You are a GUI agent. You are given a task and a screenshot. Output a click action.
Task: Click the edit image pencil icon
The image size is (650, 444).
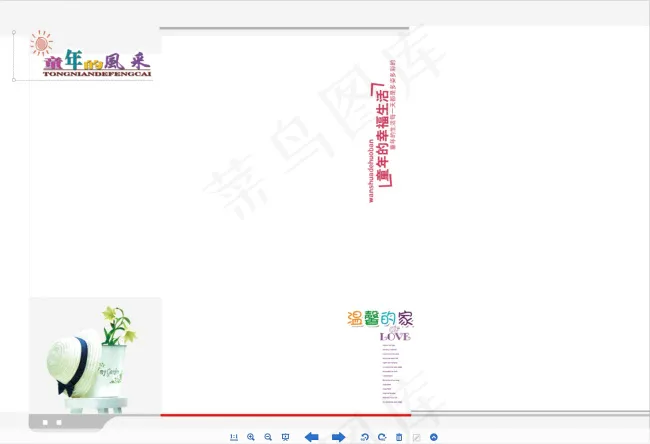pos(416,437)
